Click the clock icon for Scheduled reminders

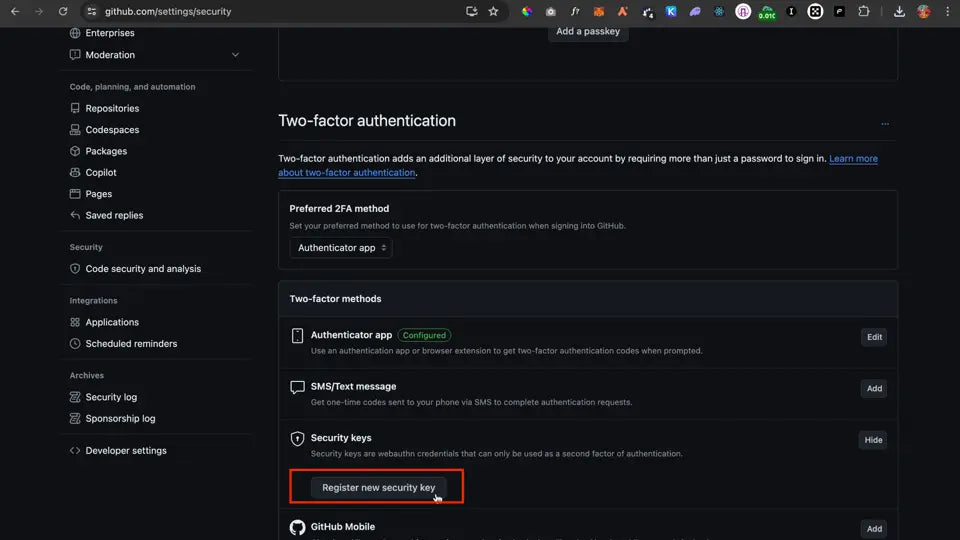tap(75, 343)
